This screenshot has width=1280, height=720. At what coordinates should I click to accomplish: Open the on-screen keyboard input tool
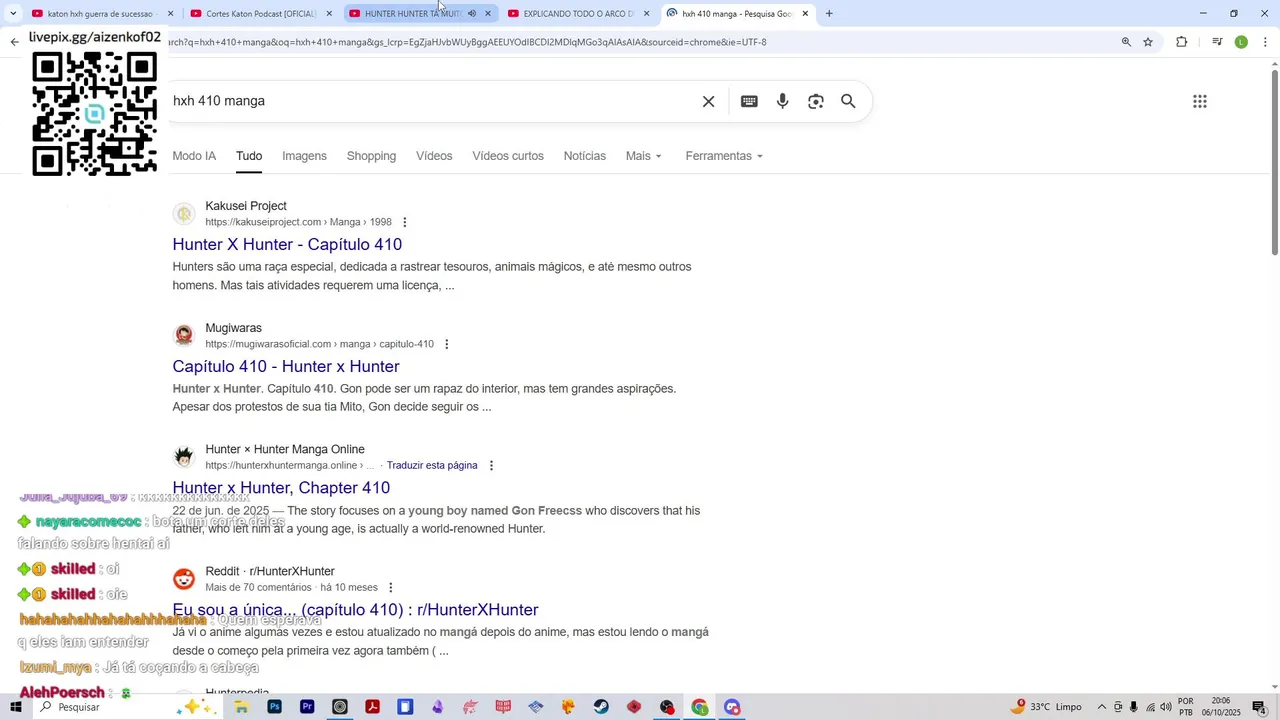pos(749,101)
